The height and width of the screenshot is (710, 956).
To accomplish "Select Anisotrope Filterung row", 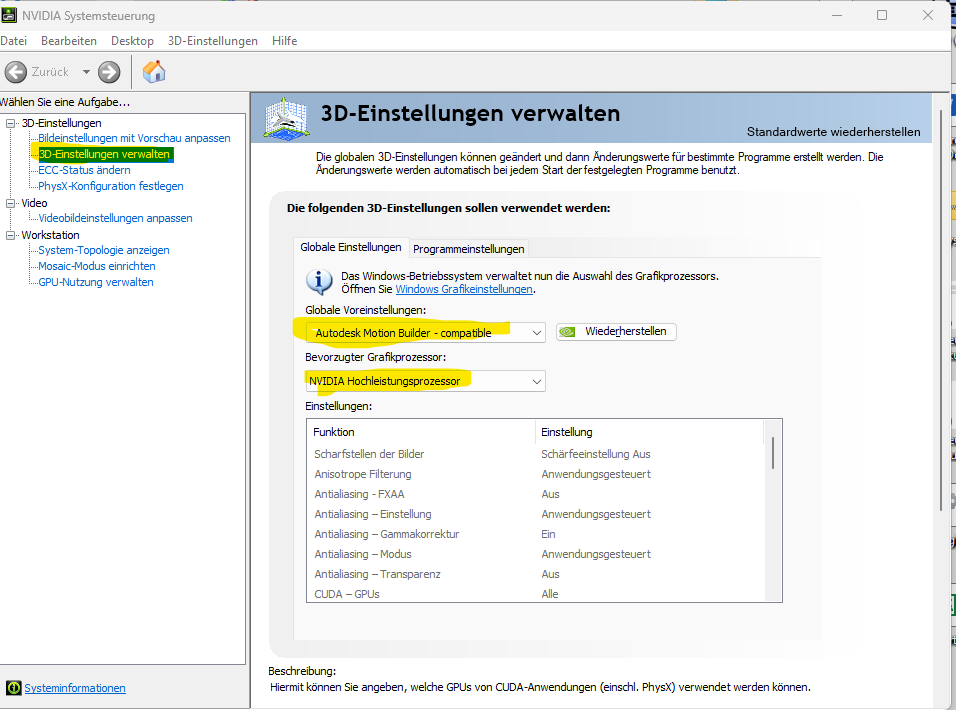I will 535,474.
